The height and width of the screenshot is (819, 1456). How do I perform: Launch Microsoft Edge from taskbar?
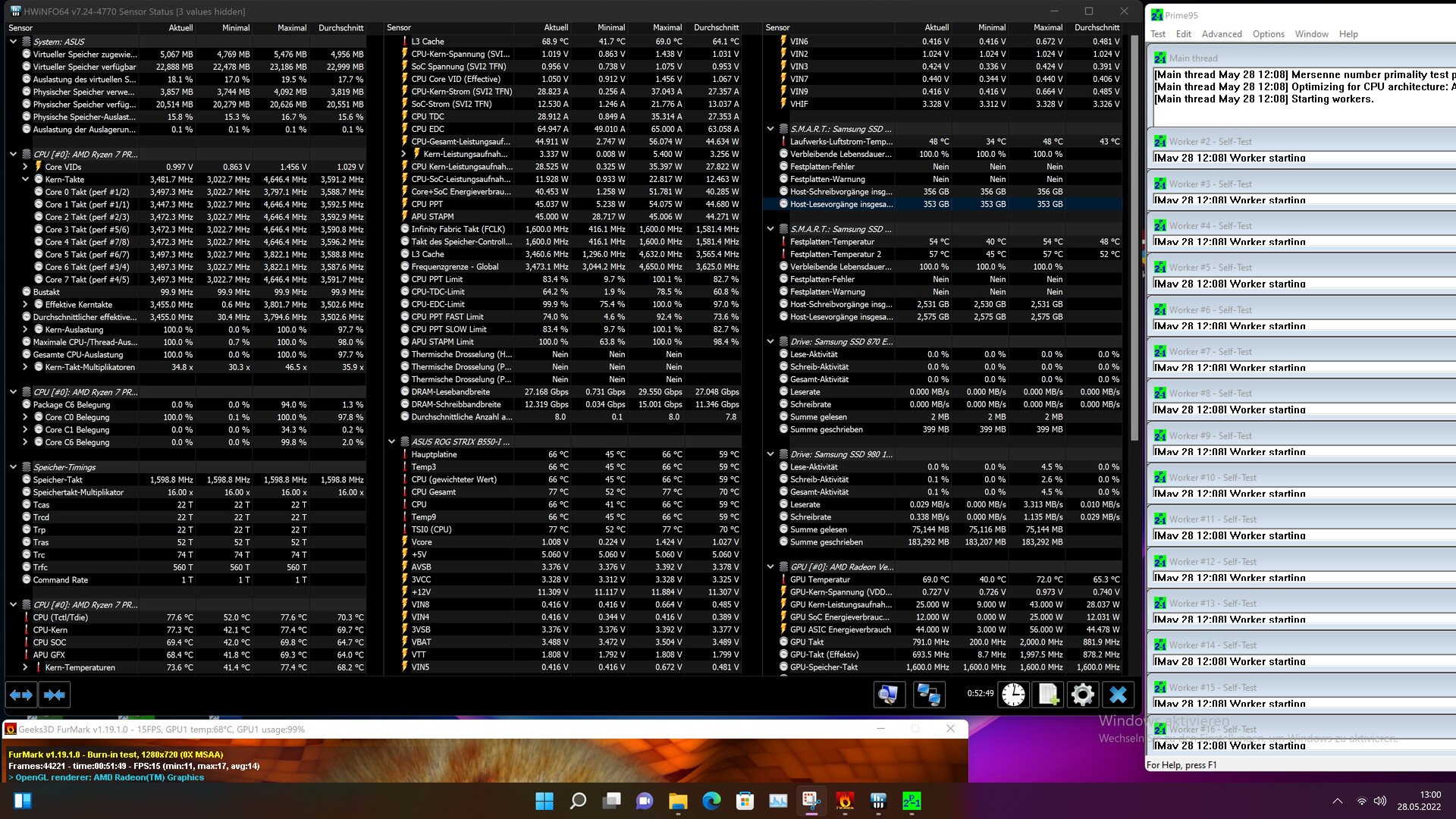[x=711, y=801]
